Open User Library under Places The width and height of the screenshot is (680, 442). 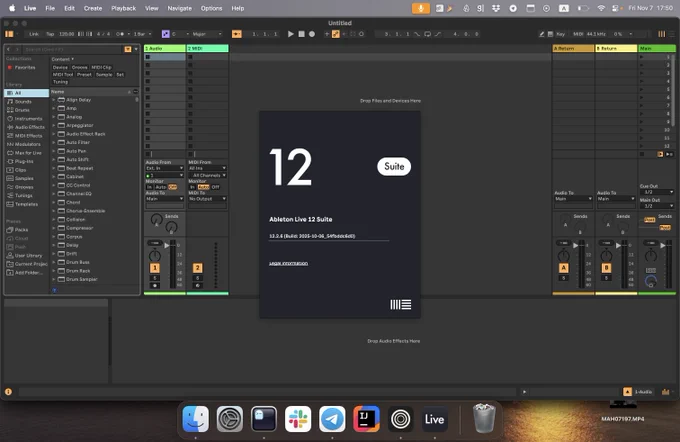click(x=28, y=255)
